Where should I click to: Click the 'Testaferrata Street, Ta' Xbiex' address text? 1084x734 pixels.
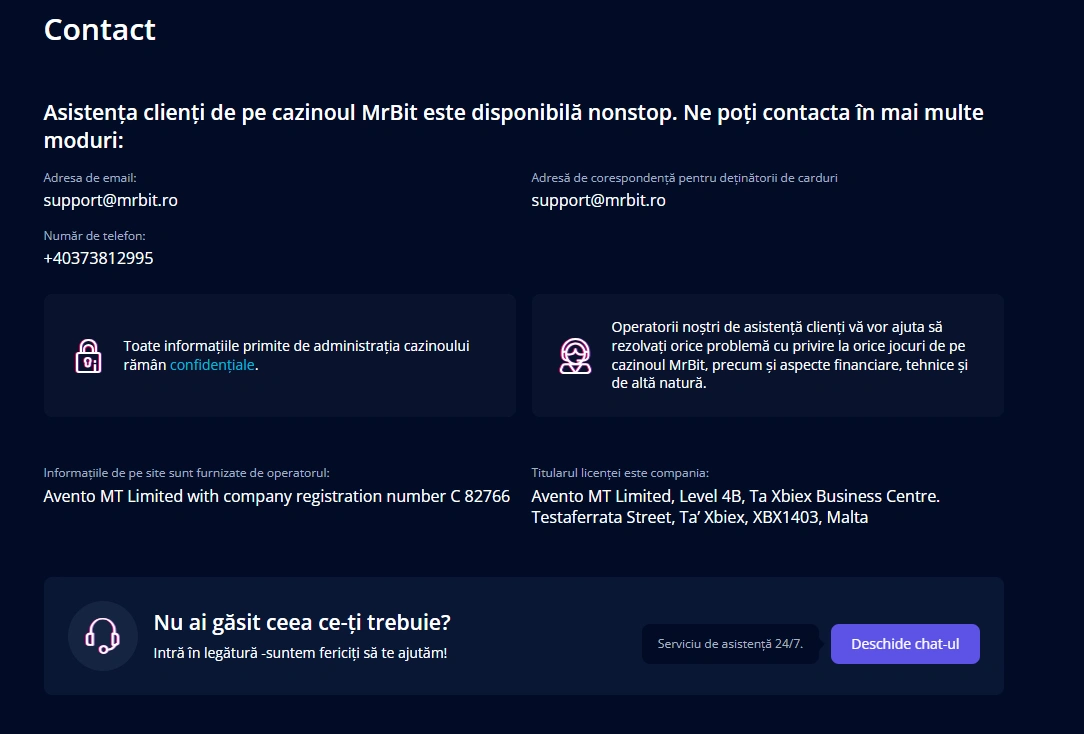[700, 518]
